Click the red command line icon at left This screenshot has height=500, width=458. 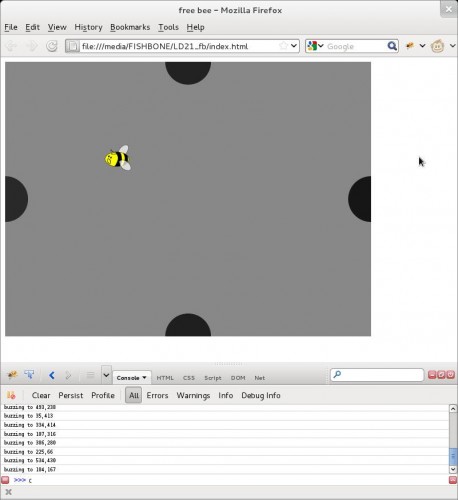[x=5, y=480]
